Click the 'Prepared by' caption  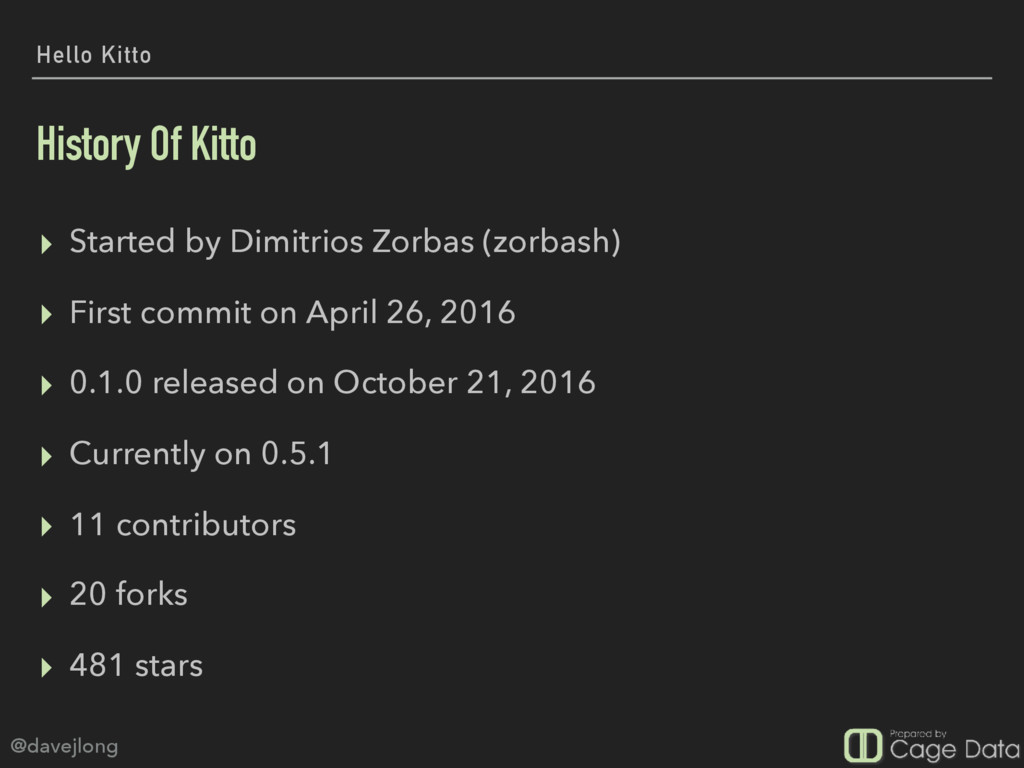(x=918, y=733)
